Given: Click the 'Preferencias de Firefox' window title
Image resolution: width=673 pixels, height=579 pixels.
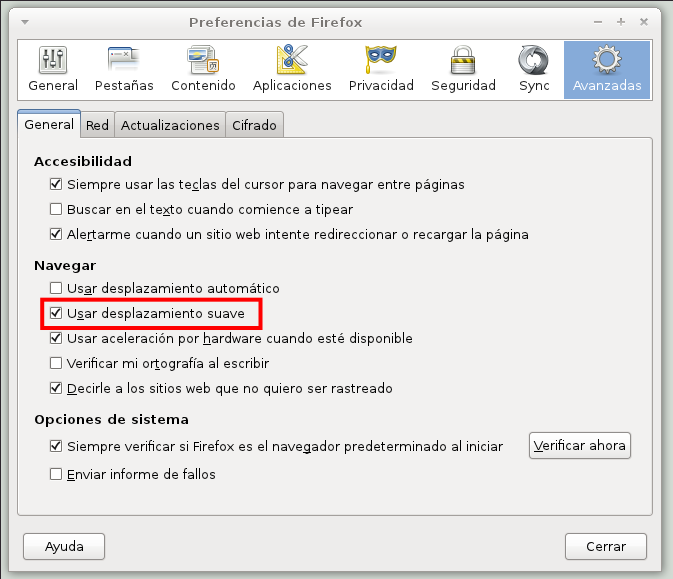Looking at the screenshot, I should coord(276,22).
